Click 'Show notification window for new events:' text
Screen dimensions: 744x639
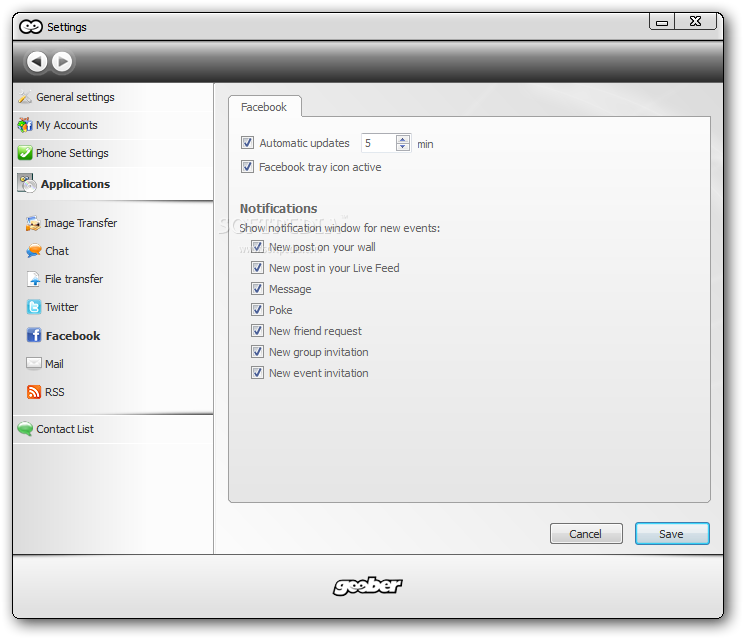click(x=340, y=228)
